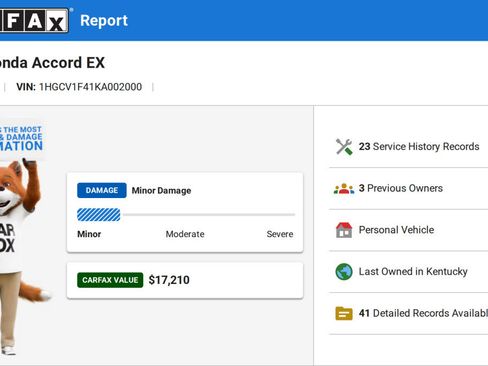Click the $17,210 CARFAX value amount
488x366 pixels.
[169, 280]
